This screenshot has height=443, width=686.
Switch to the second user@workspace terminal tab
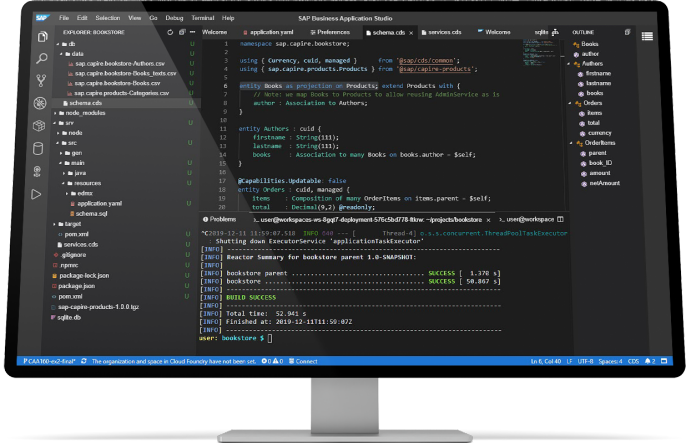527,219
